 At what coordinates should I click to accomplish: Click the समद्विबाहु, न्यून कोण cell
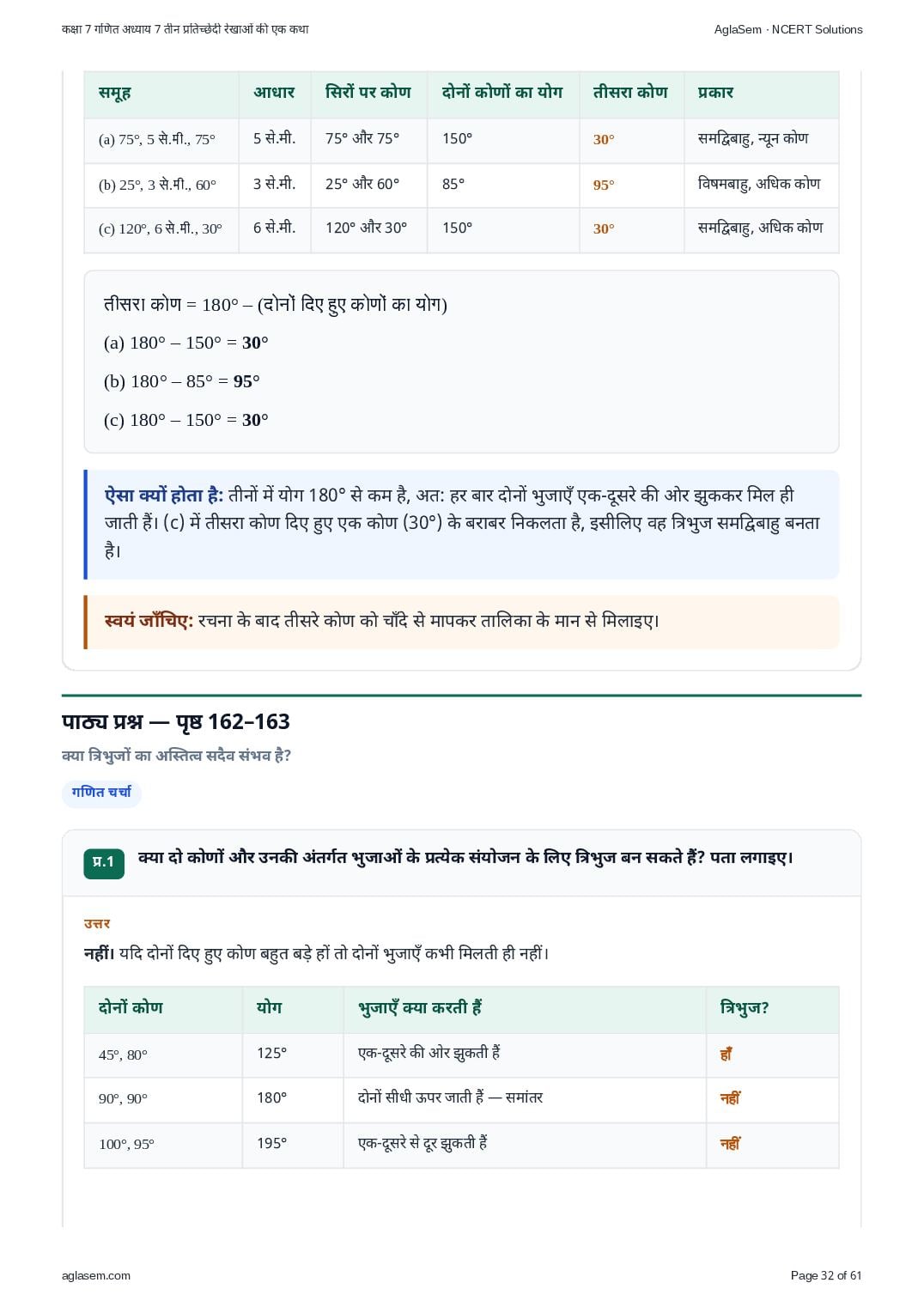pos(753,138)
